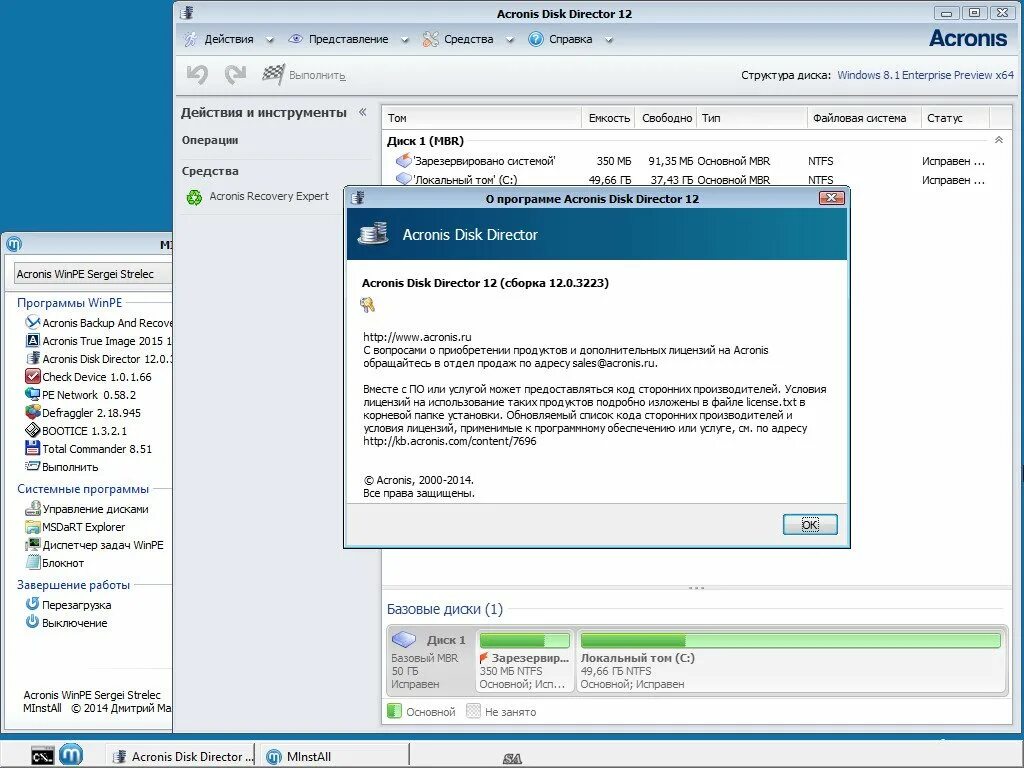1024x768 pixels.
Task: Open the Представление menu
Action: pos(348,39)
